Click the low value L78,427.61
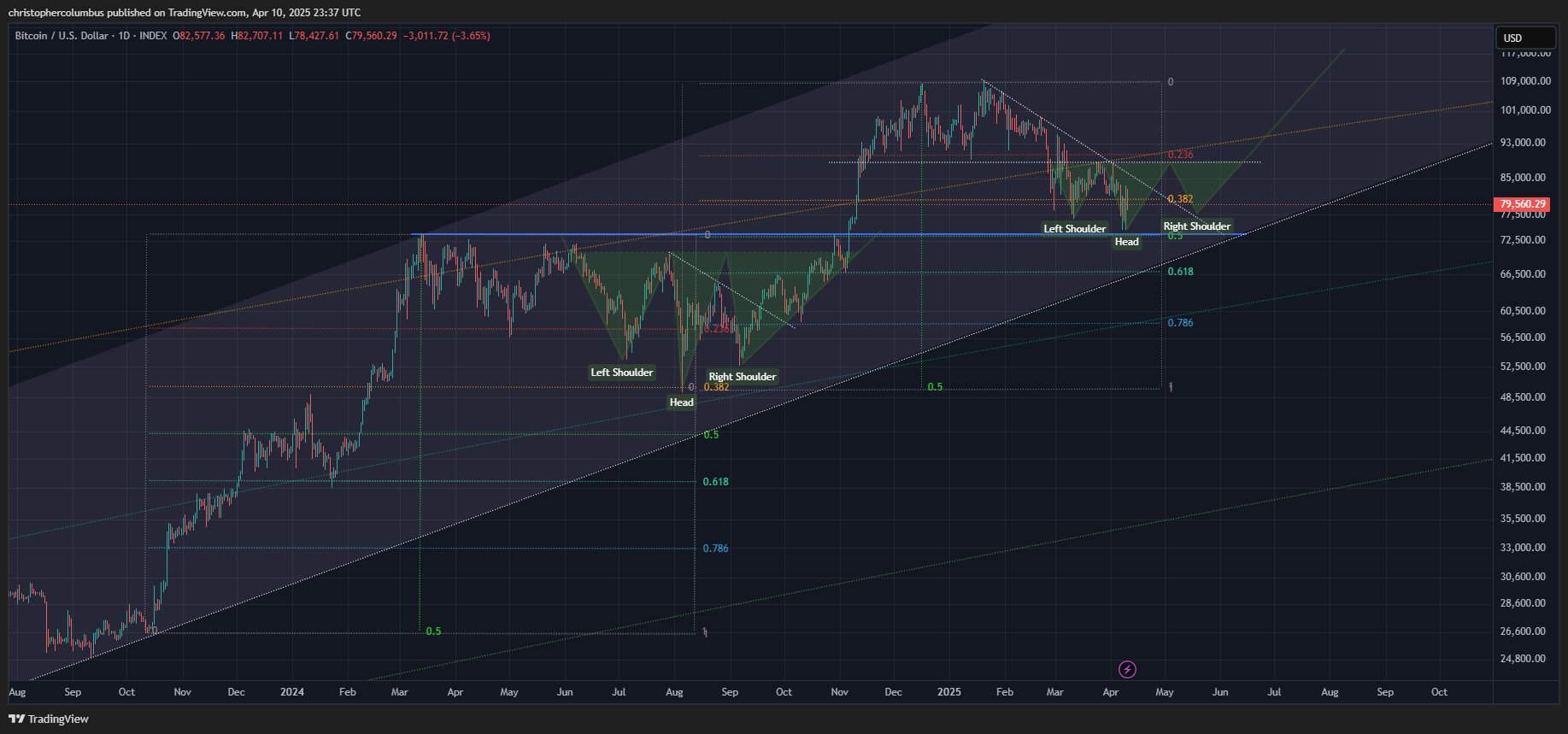Viewport: 1568px width, 734px height. pyautogui.click(x=314, y=36)
